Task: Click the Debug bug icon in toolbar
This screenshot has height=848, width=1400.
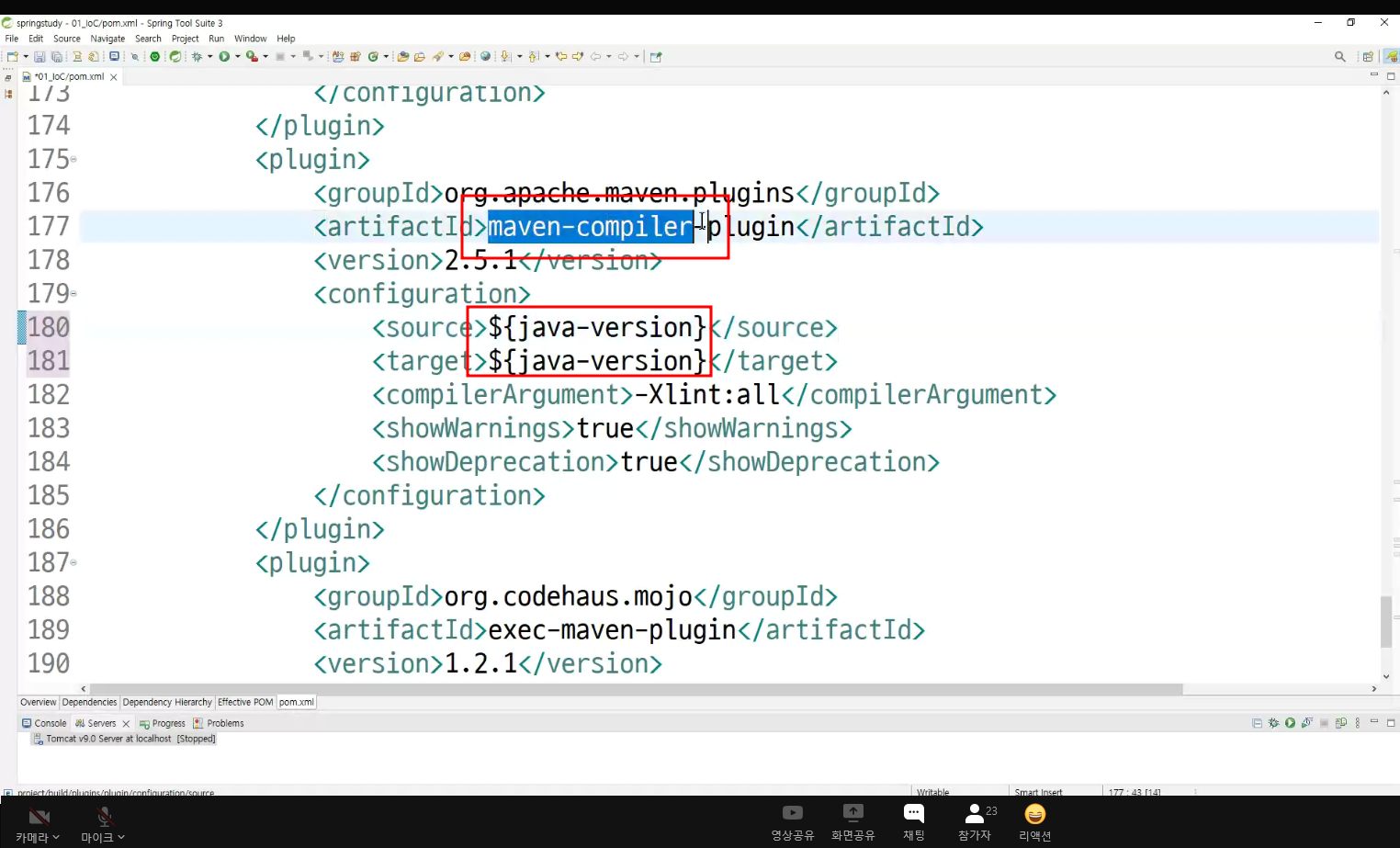Action: [x=197, y=56]
